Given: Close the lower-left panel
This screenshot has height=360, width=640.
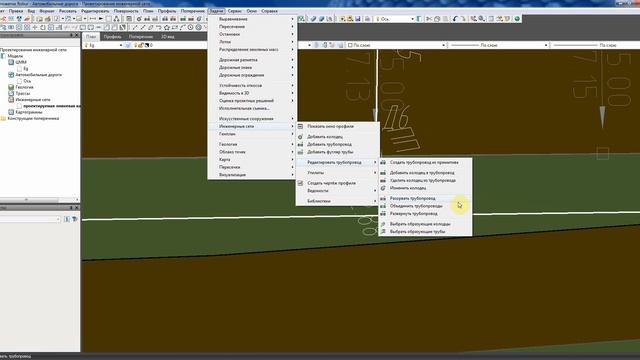Looking at the screenshot, I should 76,208.
